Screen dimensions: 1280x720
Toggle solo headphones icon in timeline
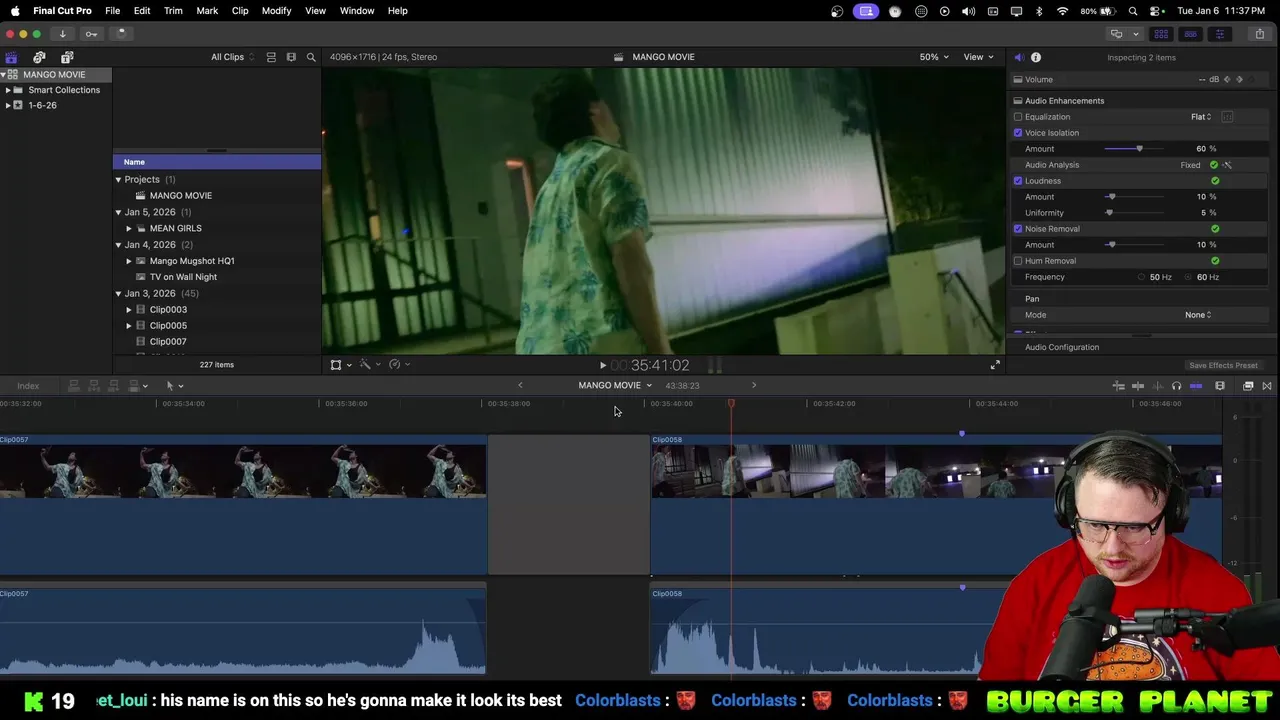click(x=1176, y=386)
